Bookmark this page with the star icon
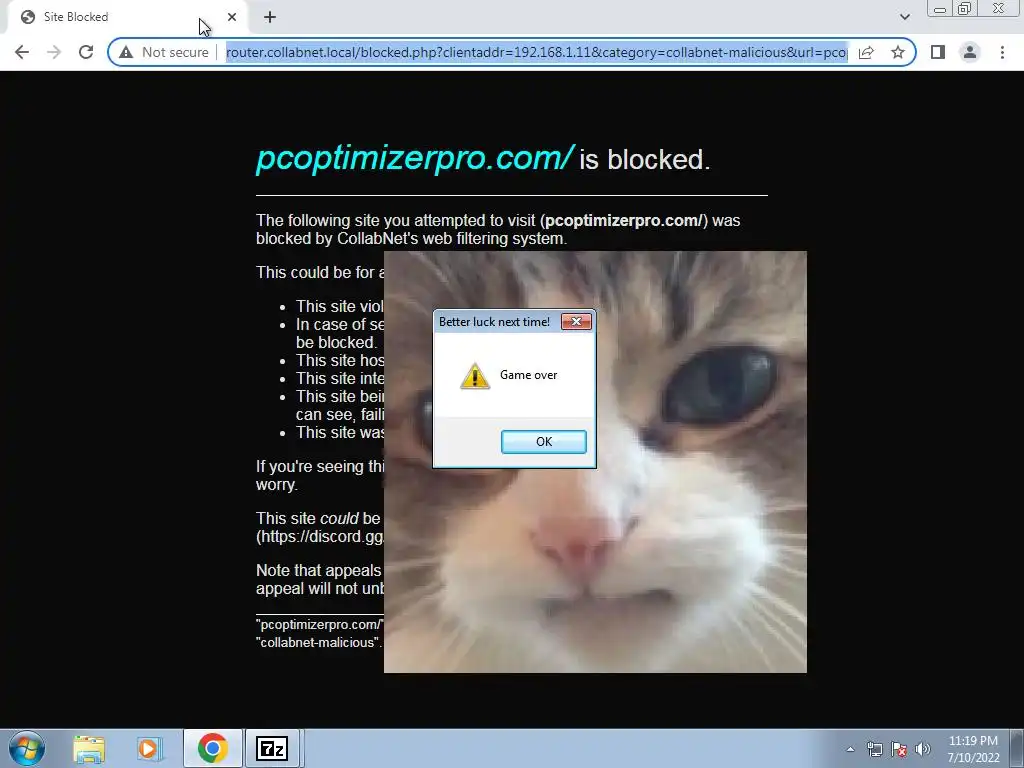 pyautogui.click(x=898, y=52)
